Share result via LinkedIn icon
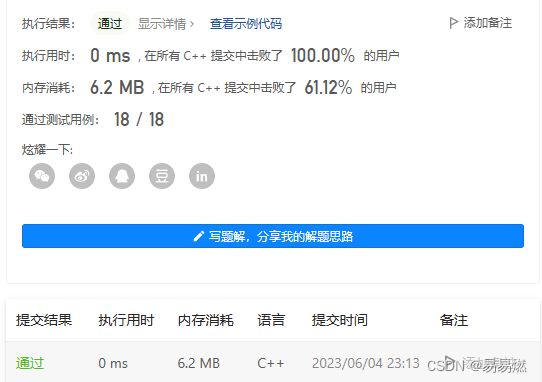542x382 pixels. coord(202,176)
